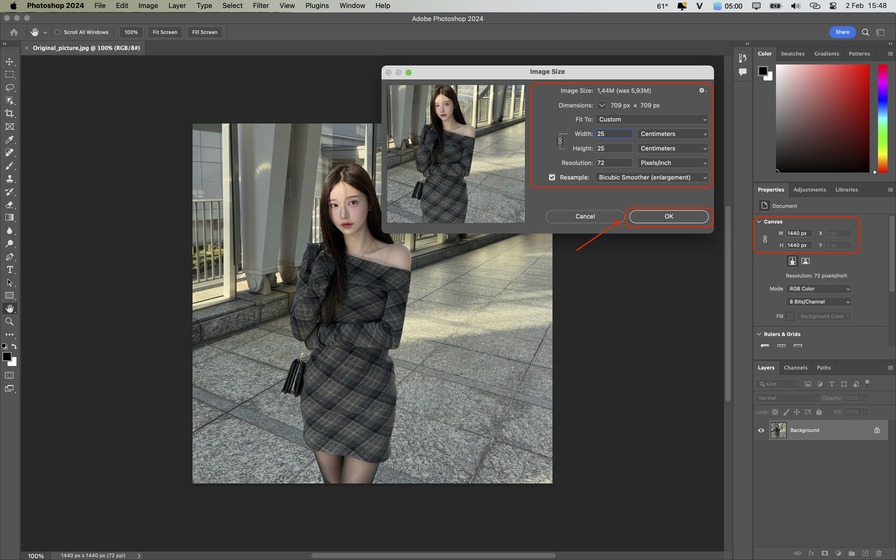Select the Path Selection tool

click(x=10, y=283)
